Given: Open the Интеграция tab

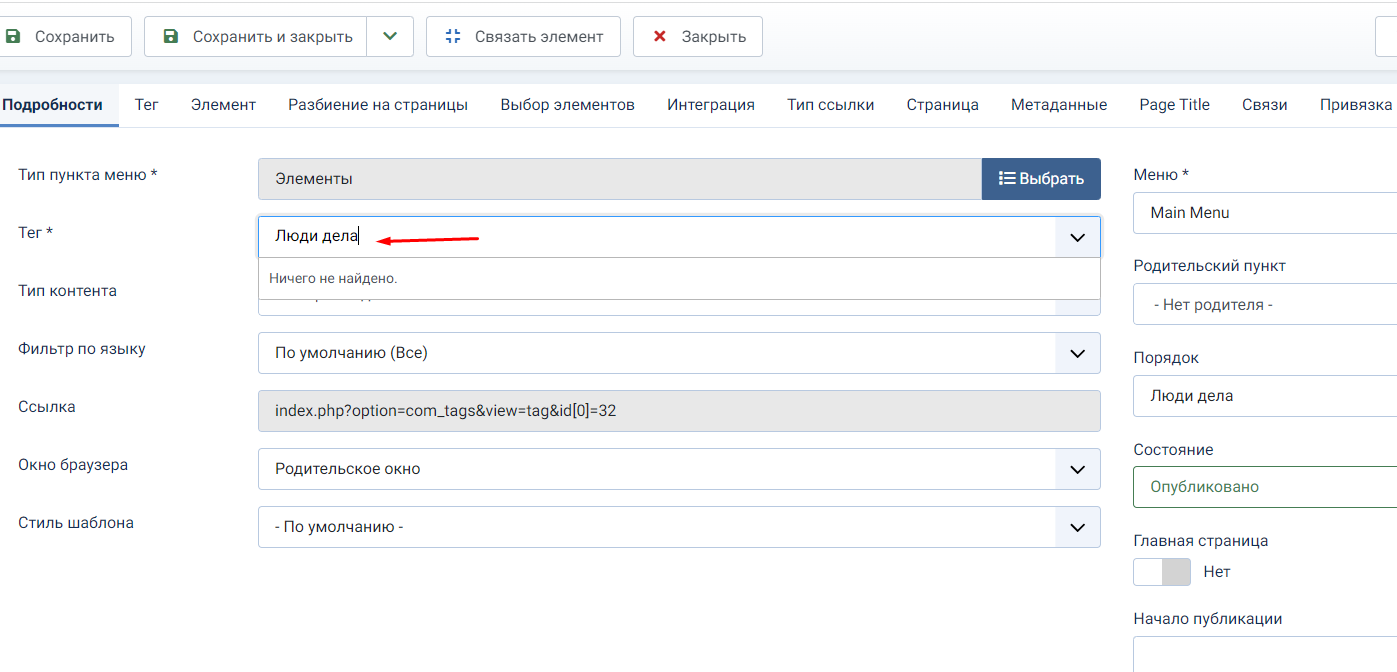Looking at the screenshot, I should 711,104.
